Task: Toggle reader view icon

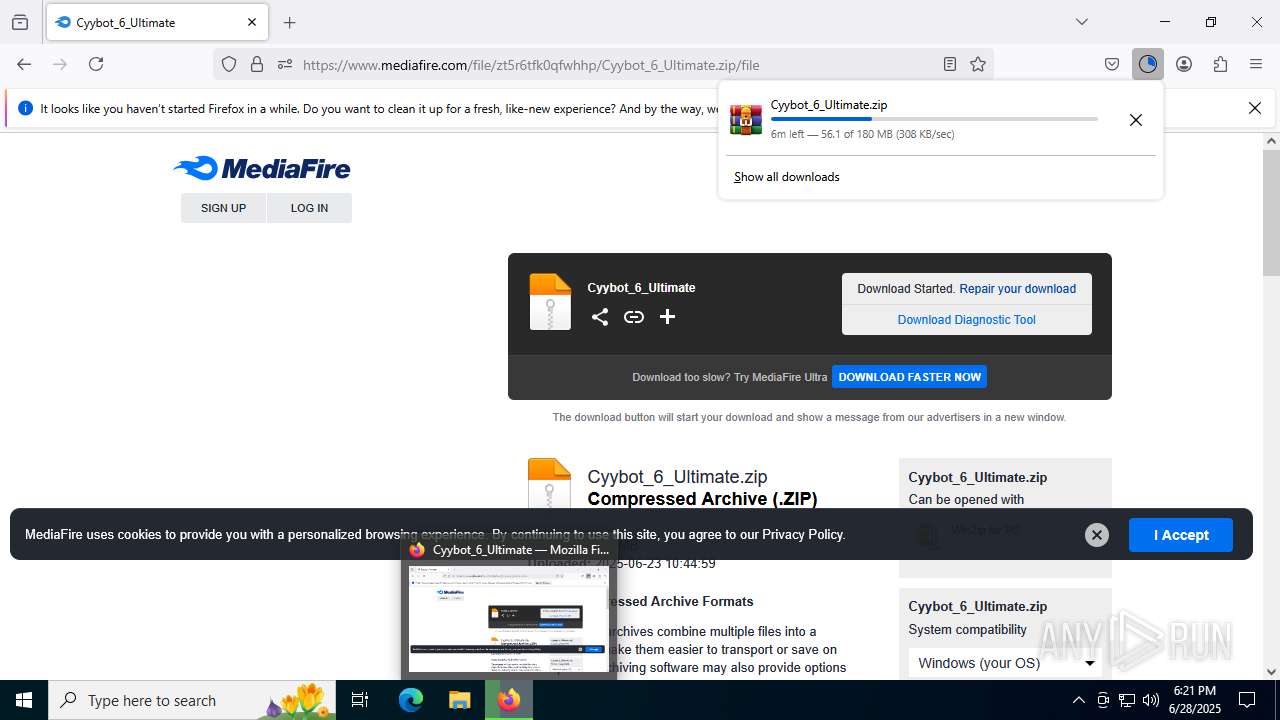Action: click(x=950, y=64)
